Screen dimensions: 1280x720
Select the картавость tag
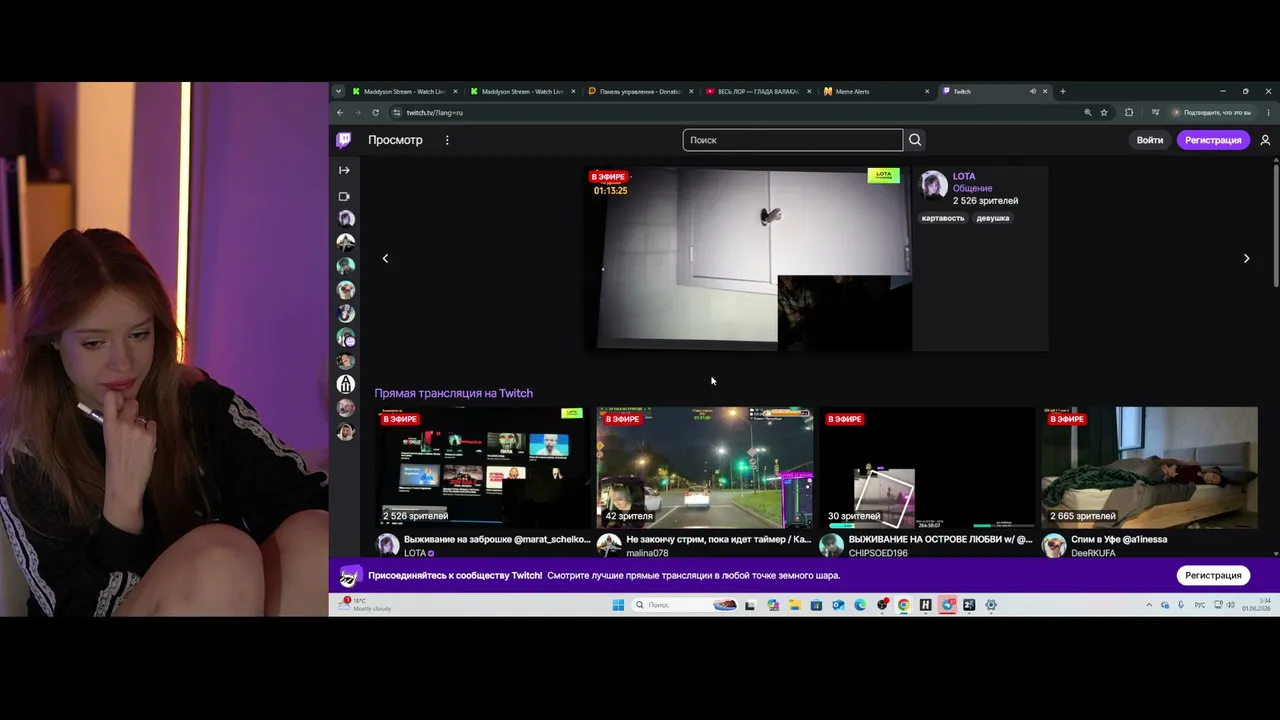[943, 218]
